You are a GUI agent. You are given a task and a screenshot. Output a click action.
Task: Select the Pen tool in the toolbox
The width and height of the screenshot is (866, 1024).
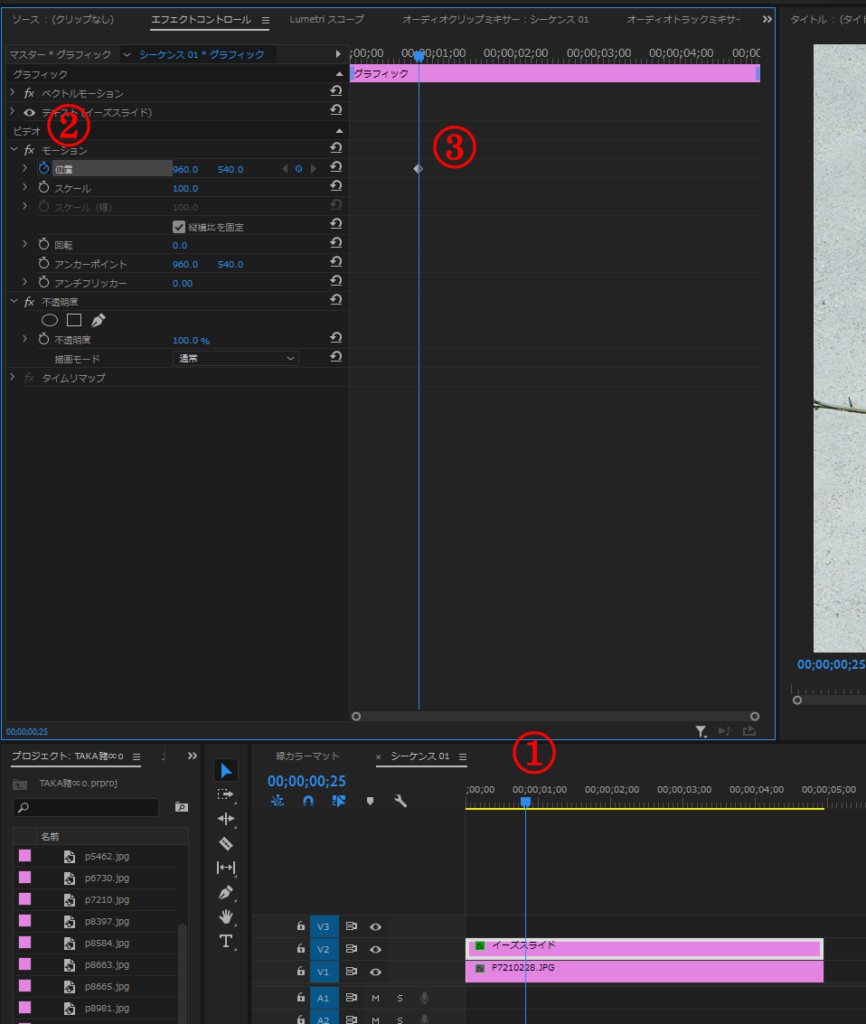click(x=226, y=892)
